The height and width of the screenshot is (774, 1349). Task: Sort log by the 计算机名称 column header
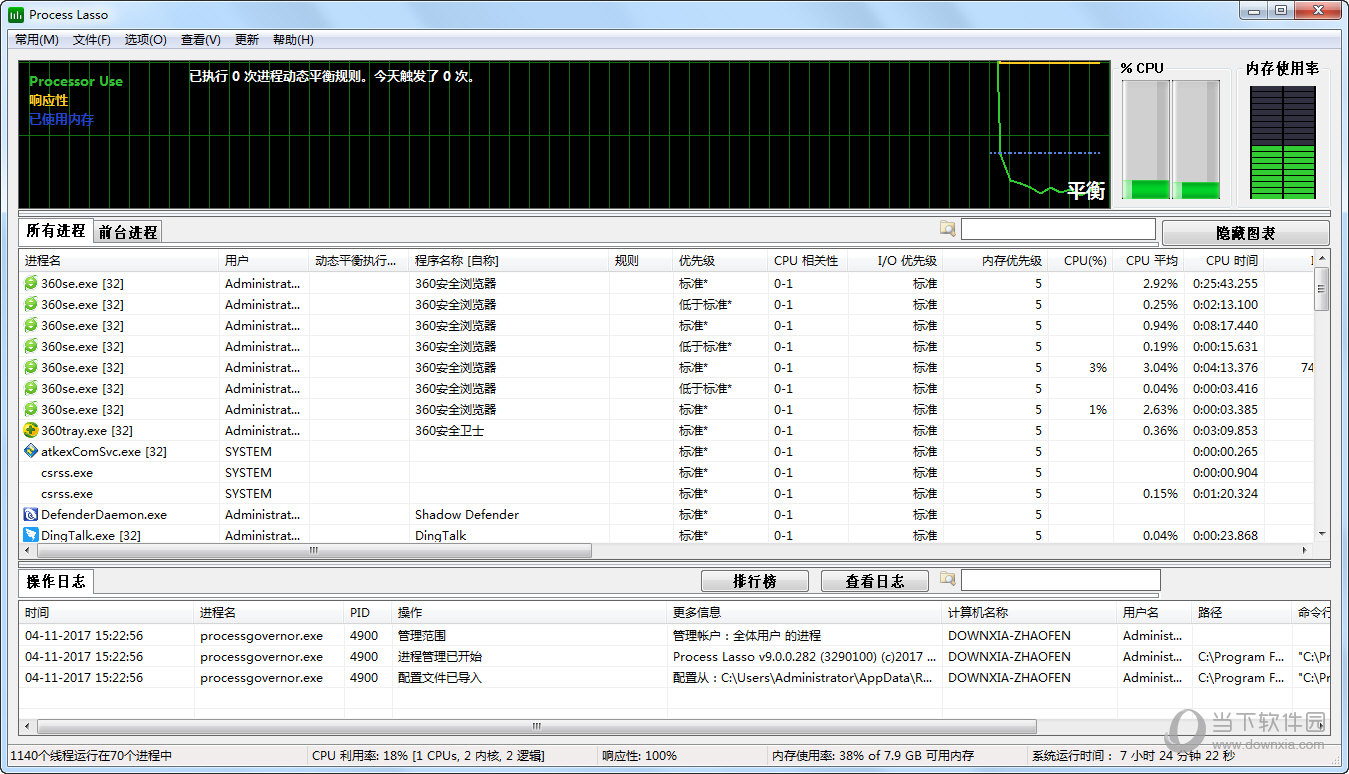[1030, 612]
